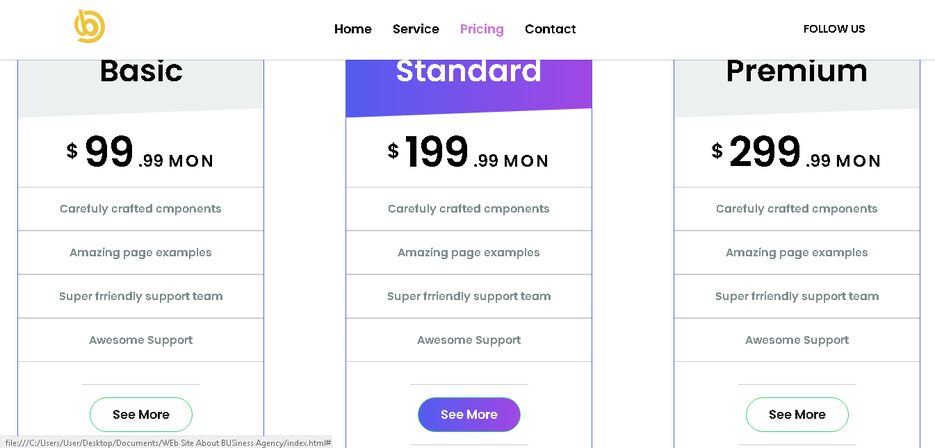Click See More under Basic plan
This screenshot has width=935, height=448.
tap(141, 415)
